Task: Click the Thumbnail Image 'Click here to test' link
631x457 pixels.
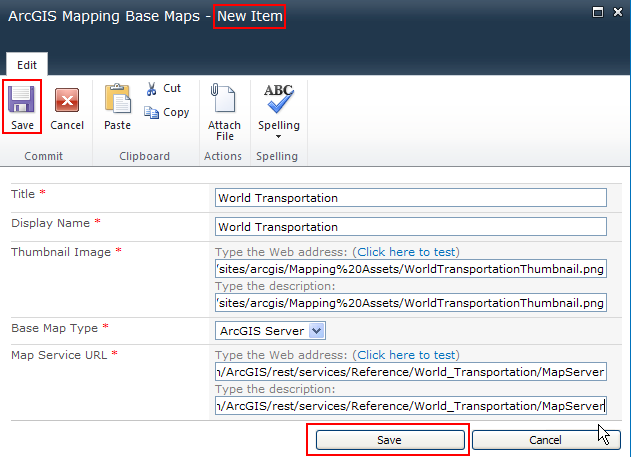Action: point(407,251)
